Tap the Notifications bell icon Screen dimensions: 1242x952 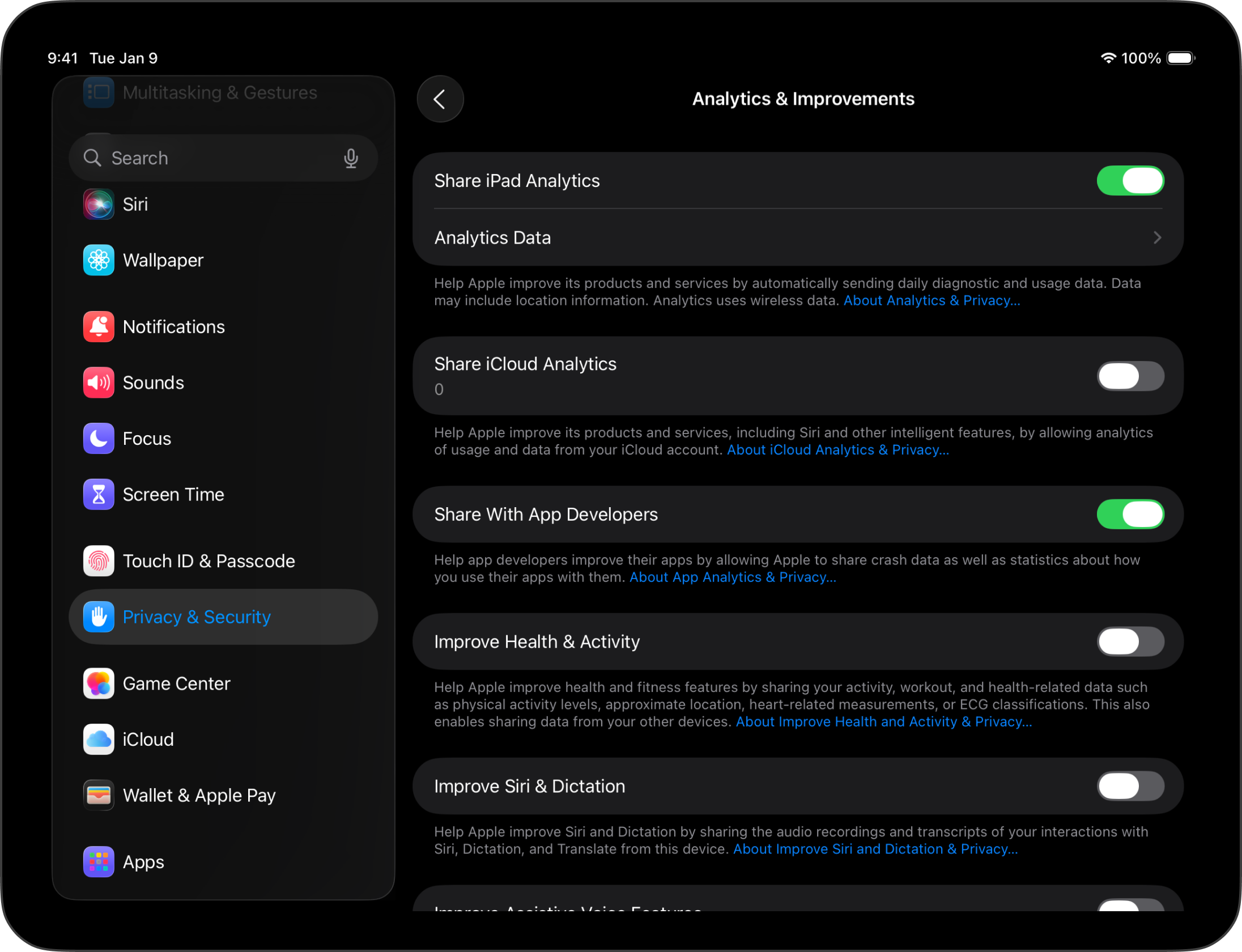point(99,327)
